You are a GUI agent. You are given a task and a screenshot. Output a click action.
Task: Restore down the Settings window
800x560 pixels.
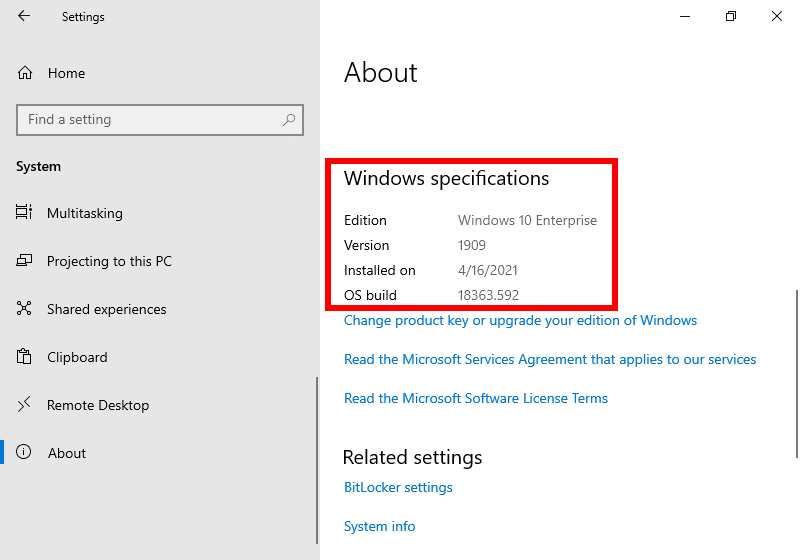(x=731, y=16)
